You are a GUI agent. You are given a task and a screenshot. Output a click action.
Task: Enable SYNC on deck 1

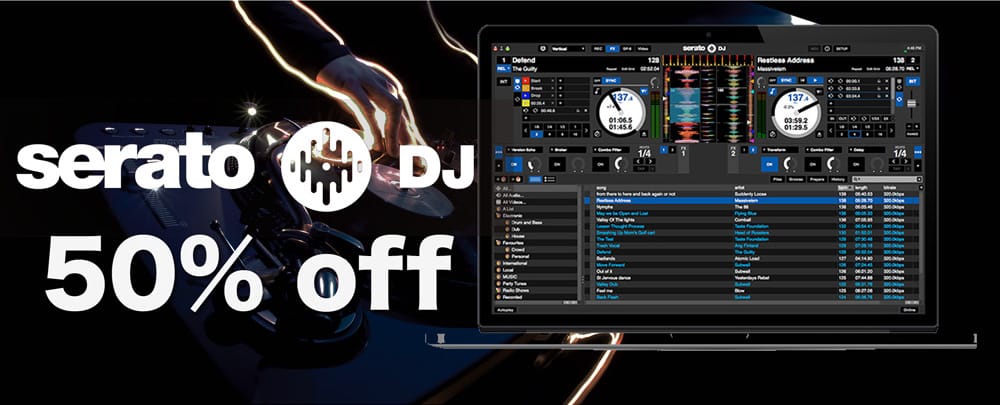611,80
